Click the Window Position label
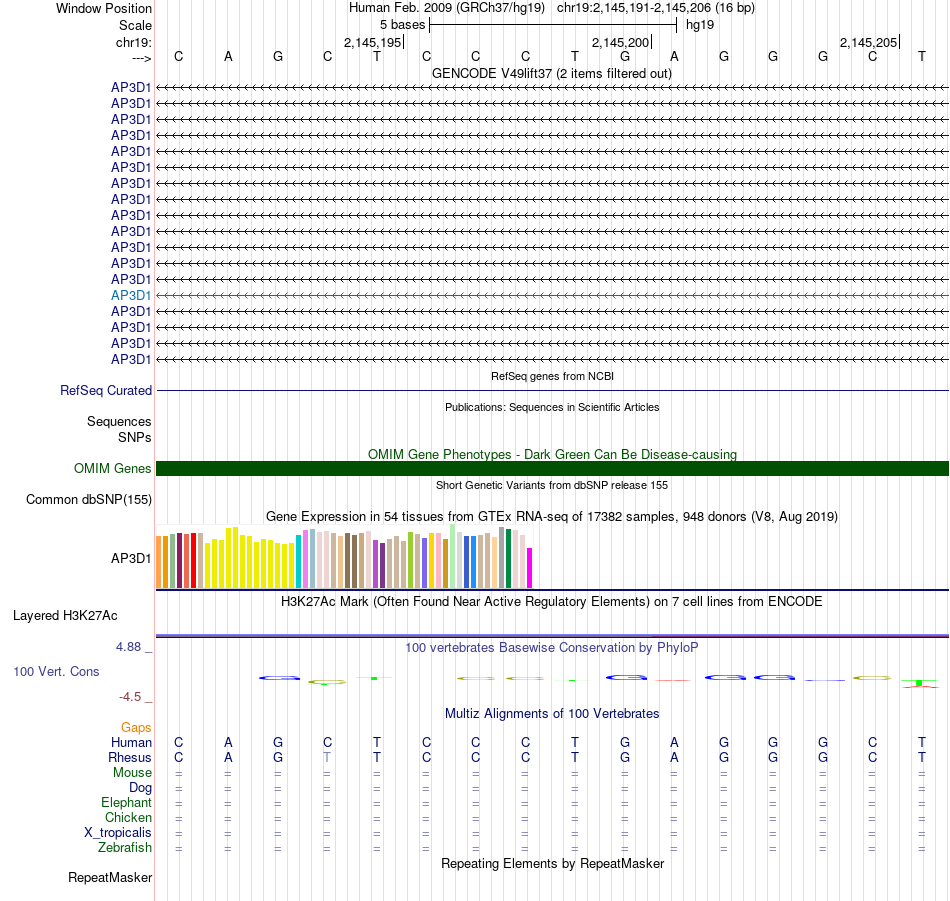The width and height of the screenshot is (950, 901). click(104, 8)
